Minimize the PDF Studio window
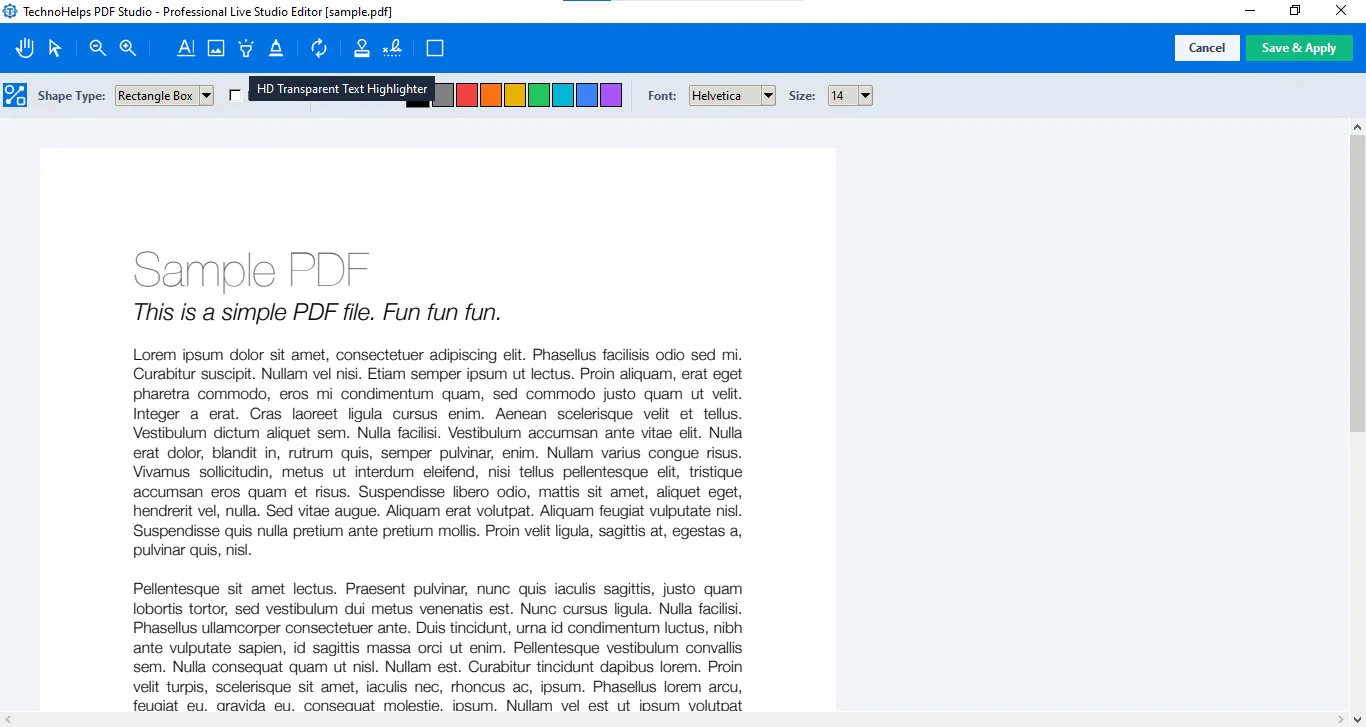 point(1250,11)
